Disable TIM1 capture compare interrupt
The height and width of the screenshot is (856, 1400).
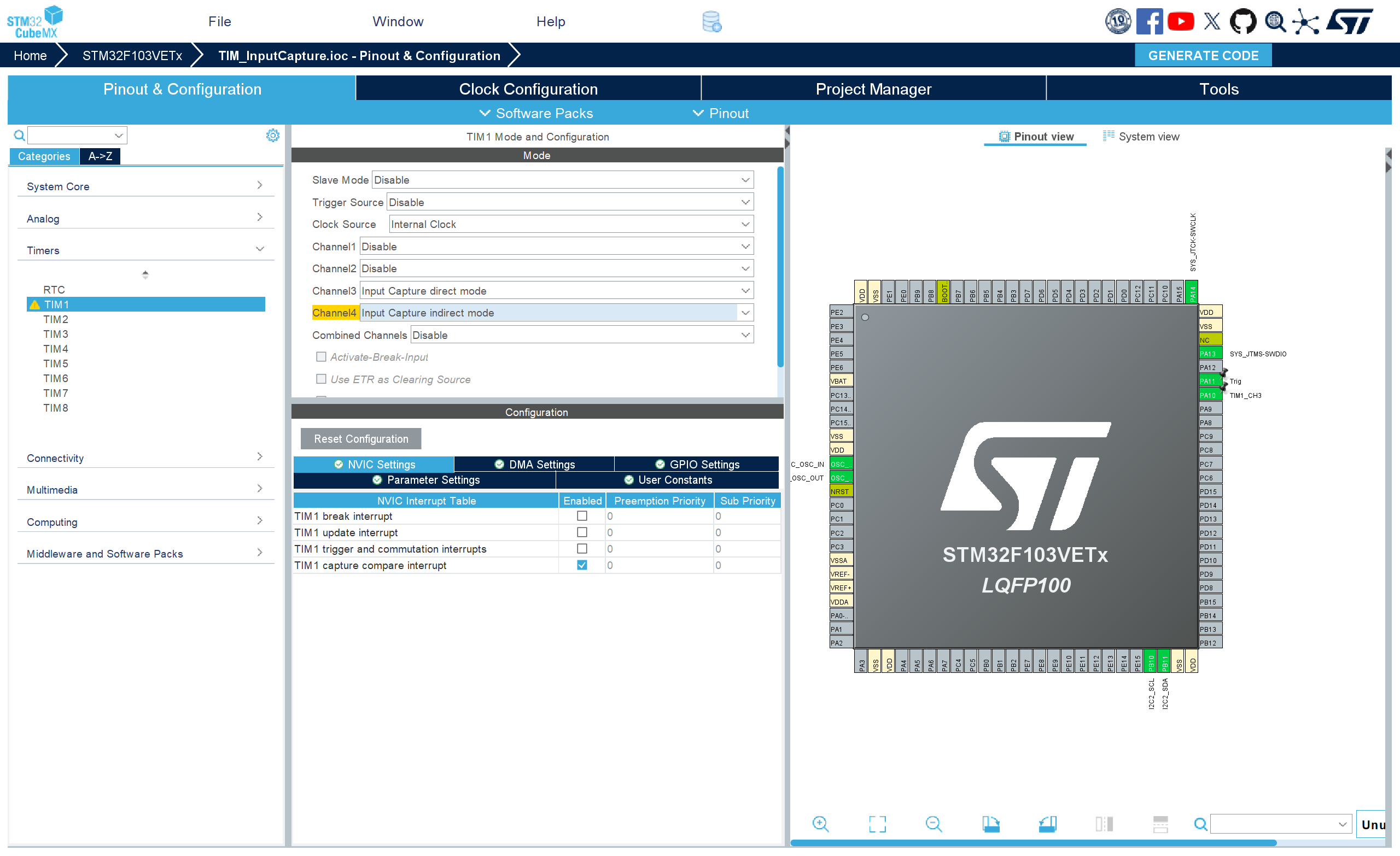coord(582,565)
